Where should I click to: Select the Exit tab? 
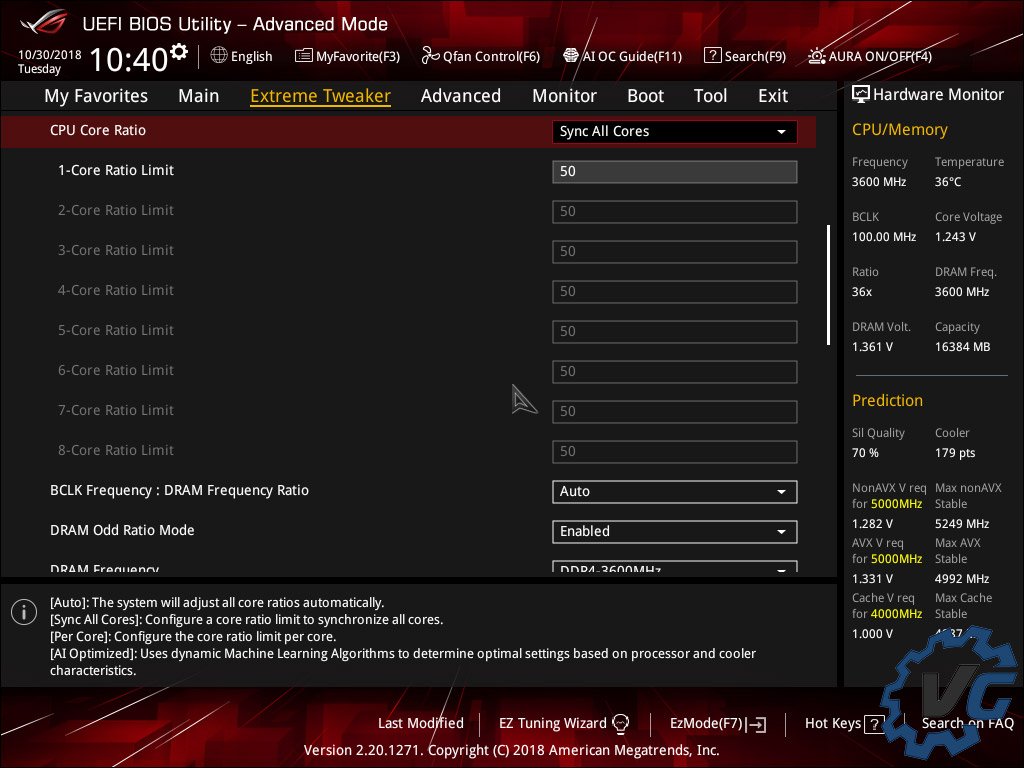tap(773, 96)
